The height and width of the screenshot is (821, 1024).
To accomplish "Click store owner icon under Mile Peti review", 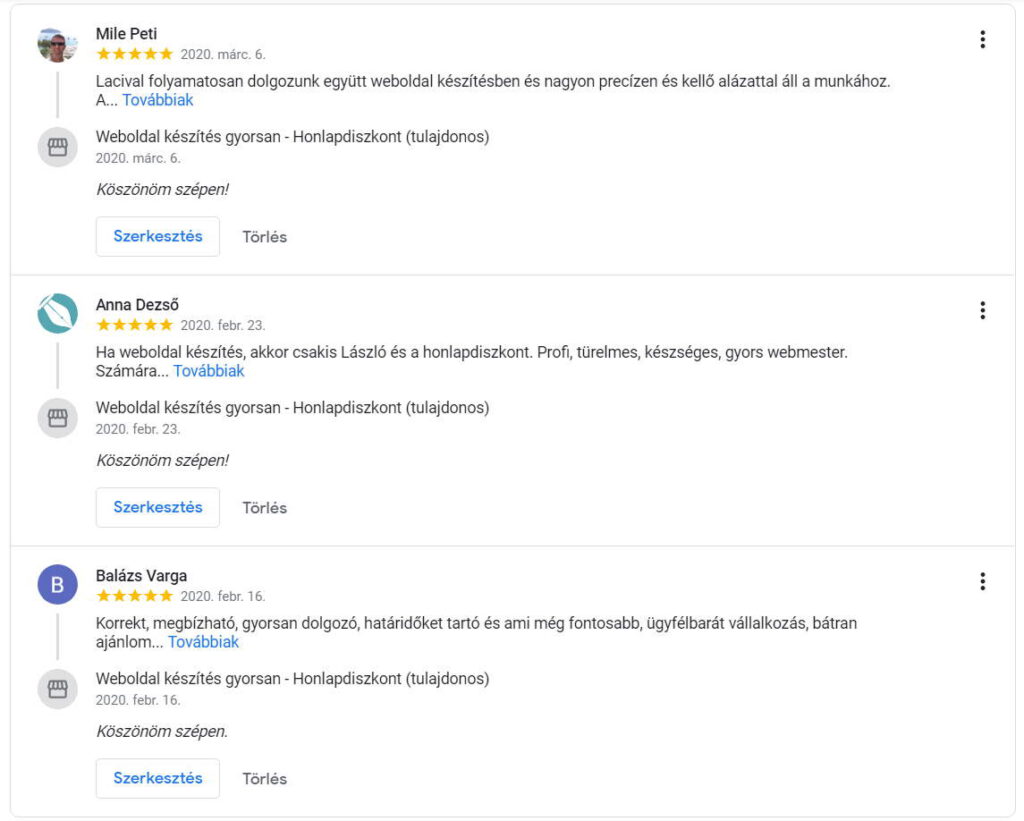I will click(57, 147).
